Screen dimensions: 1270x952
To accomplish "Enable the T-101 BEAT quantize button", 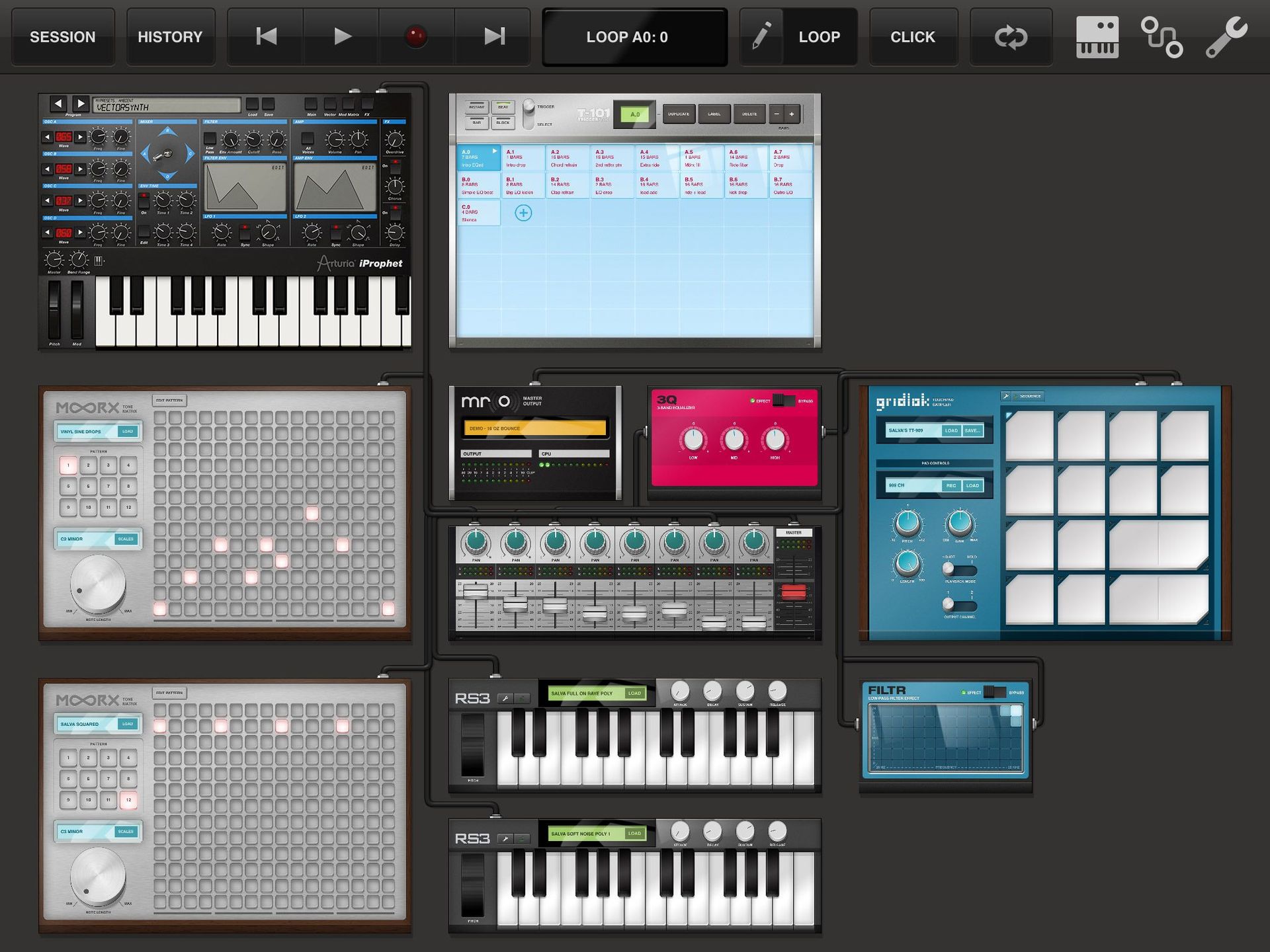I will click(503, 106).
